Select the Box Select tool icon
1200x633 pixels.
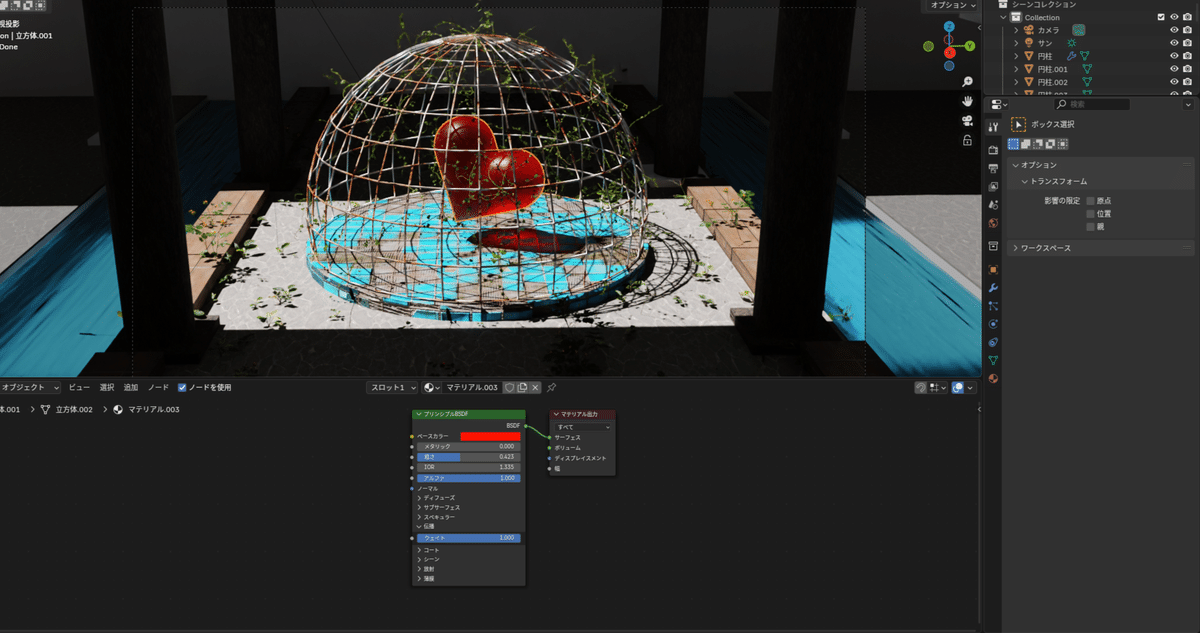[x=1019, y=124]
